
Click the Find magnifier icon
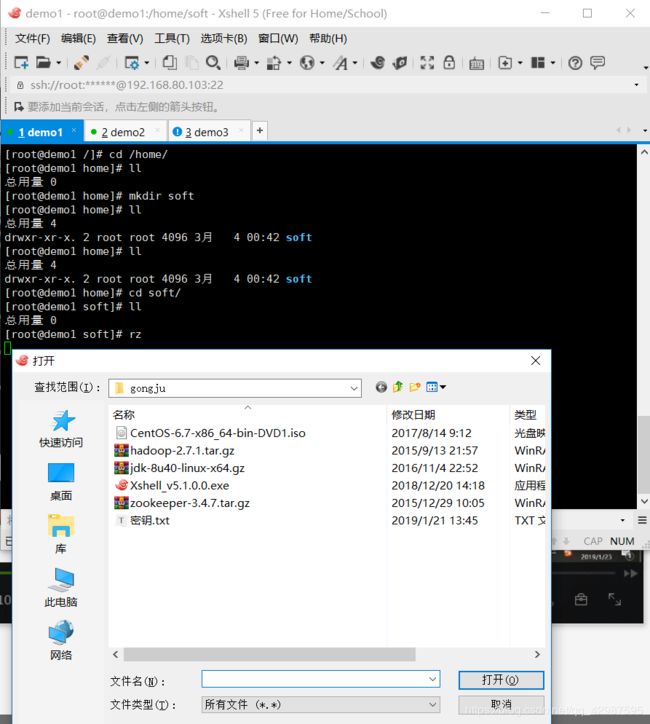[x=213, y=62]
